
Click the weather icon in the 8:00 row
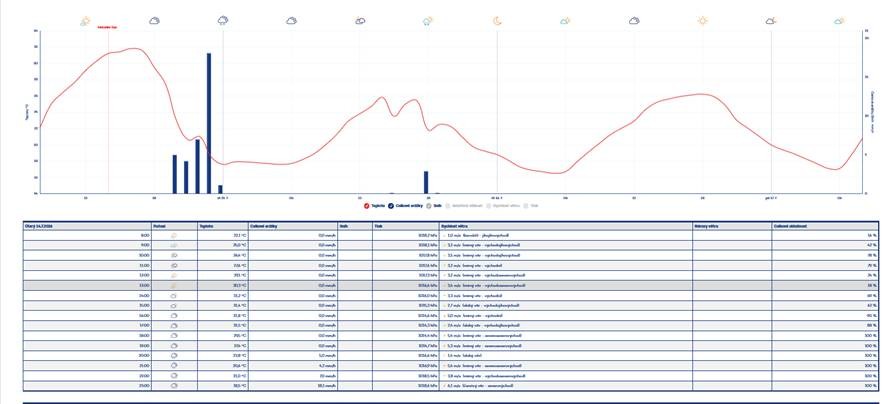tap(174, 235)
